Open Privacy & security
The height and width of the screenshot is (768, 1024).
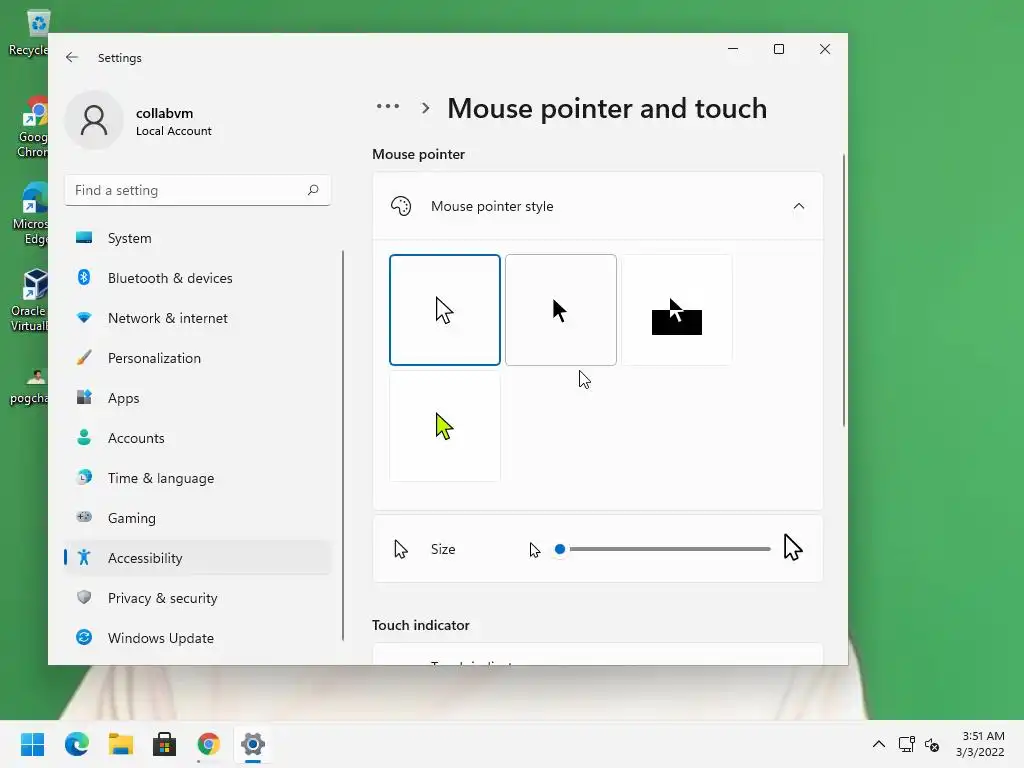(x=197, y=598)
